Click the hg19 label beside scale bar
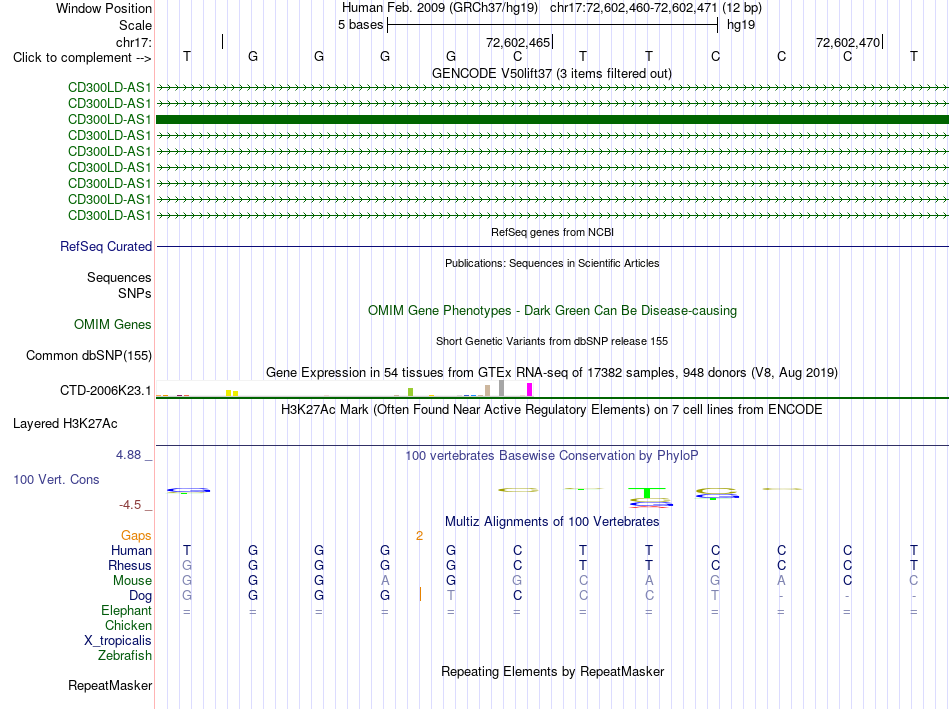The height and width of the screenshot is (709, 950). pyautogui.click(x=741, y=25)
